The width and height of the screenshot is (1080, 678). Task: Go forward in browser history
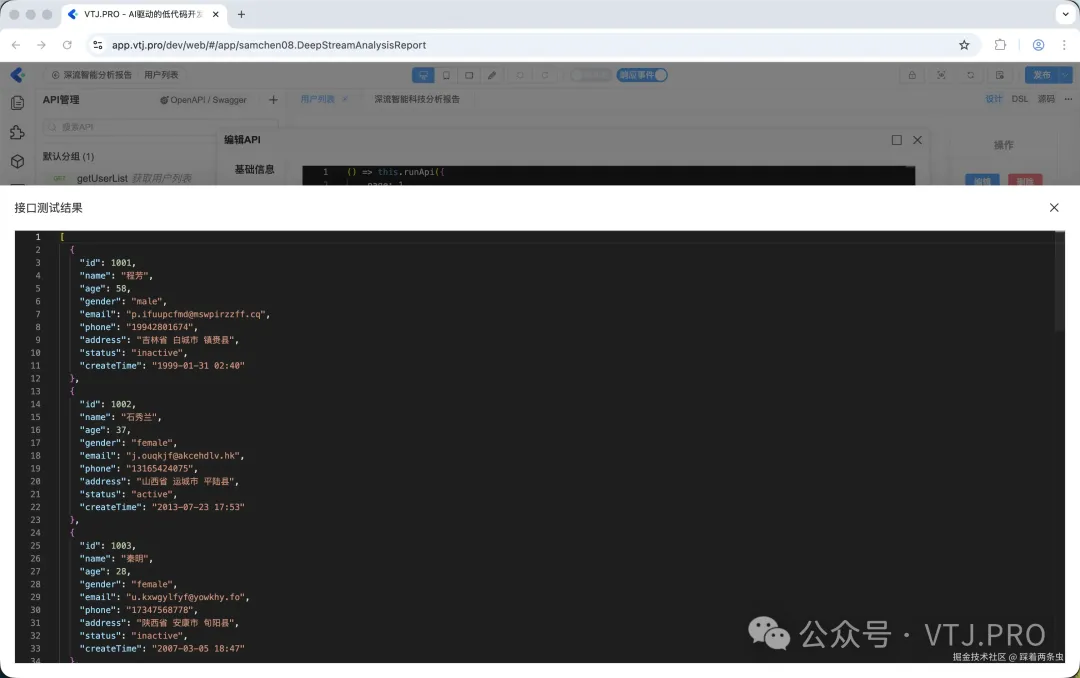pyautogui.click(x=41, y=45)
